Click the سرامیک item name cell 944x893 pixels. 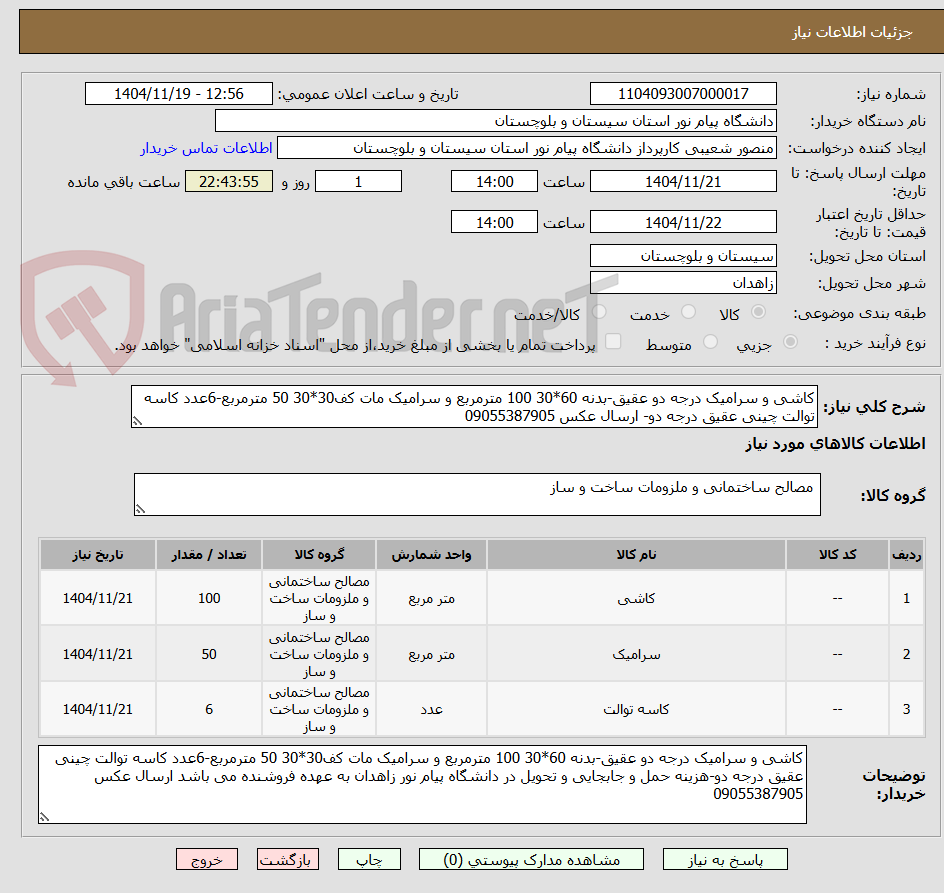pos(636,654)
